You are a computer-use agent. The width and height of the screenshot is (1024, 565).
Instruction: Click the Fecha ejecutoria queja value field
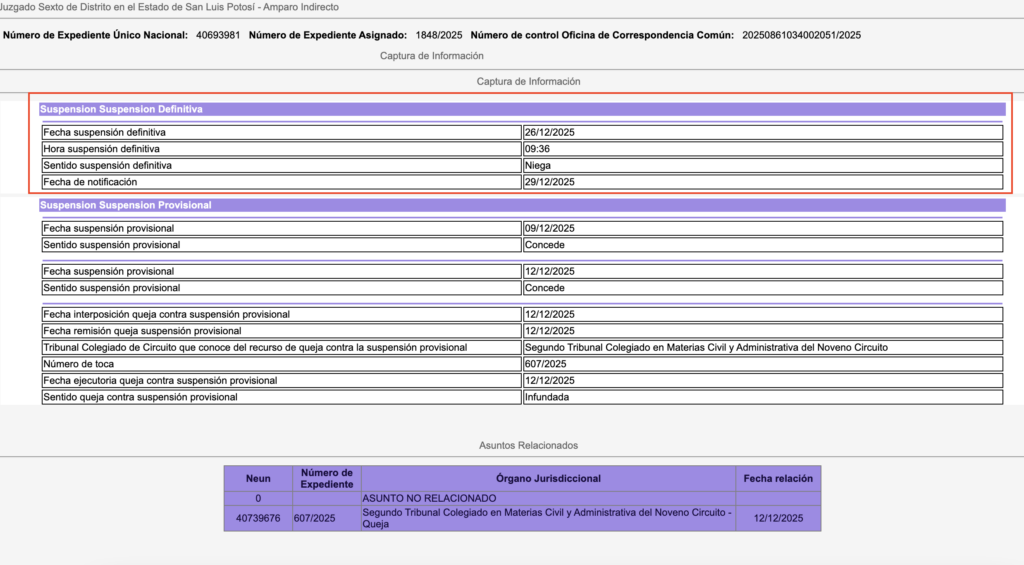tap(761, 381)
